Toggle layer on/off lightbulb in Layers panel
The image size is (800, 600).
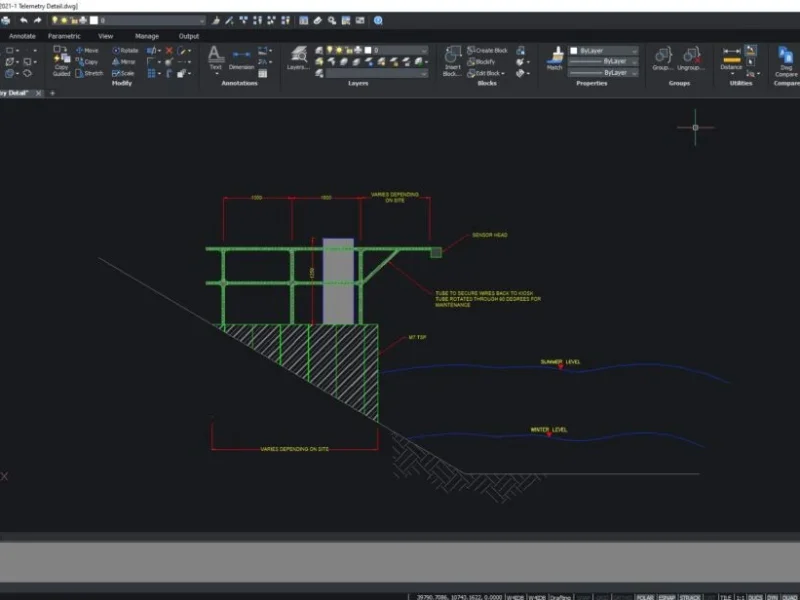click(x=330, y=50)
